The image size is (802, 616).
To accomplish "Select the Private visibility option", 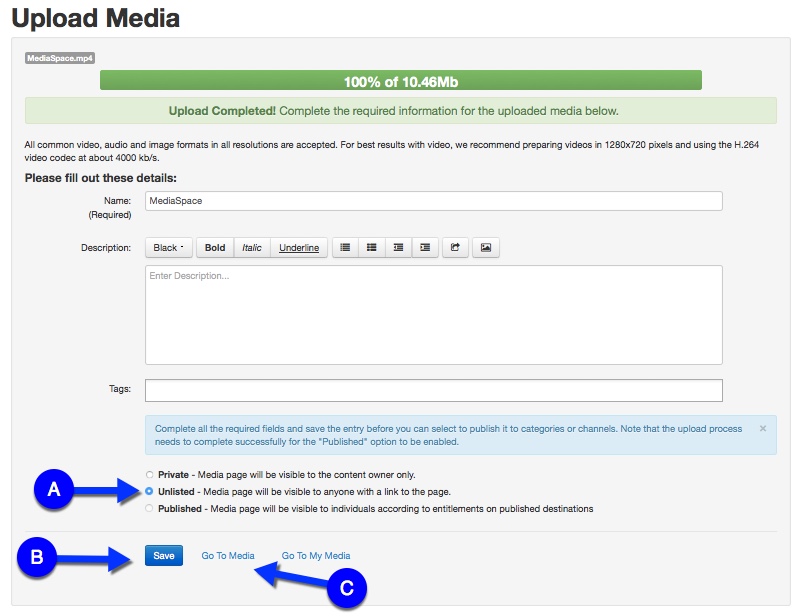I will (x=150, y=475).
